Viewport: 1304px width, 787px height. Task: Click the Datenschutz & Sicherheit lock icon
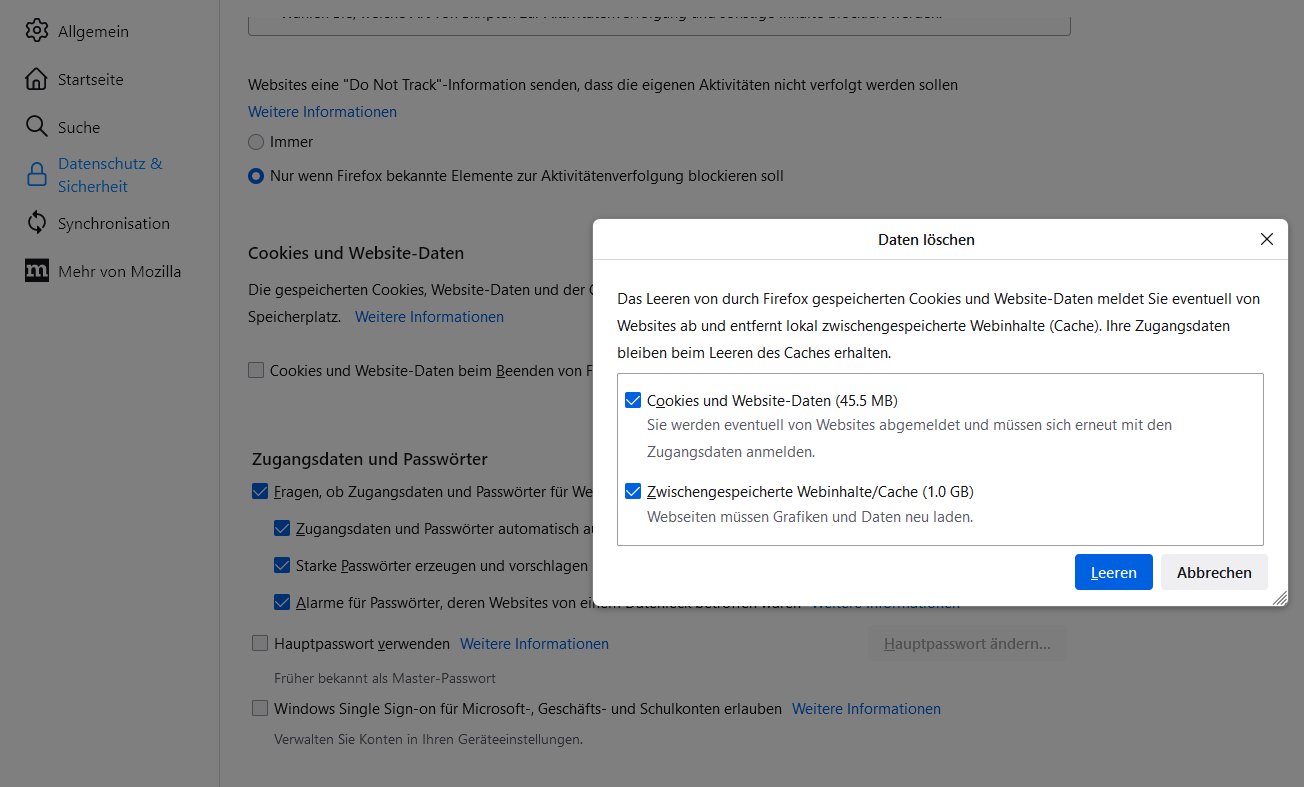pos(37,175)
